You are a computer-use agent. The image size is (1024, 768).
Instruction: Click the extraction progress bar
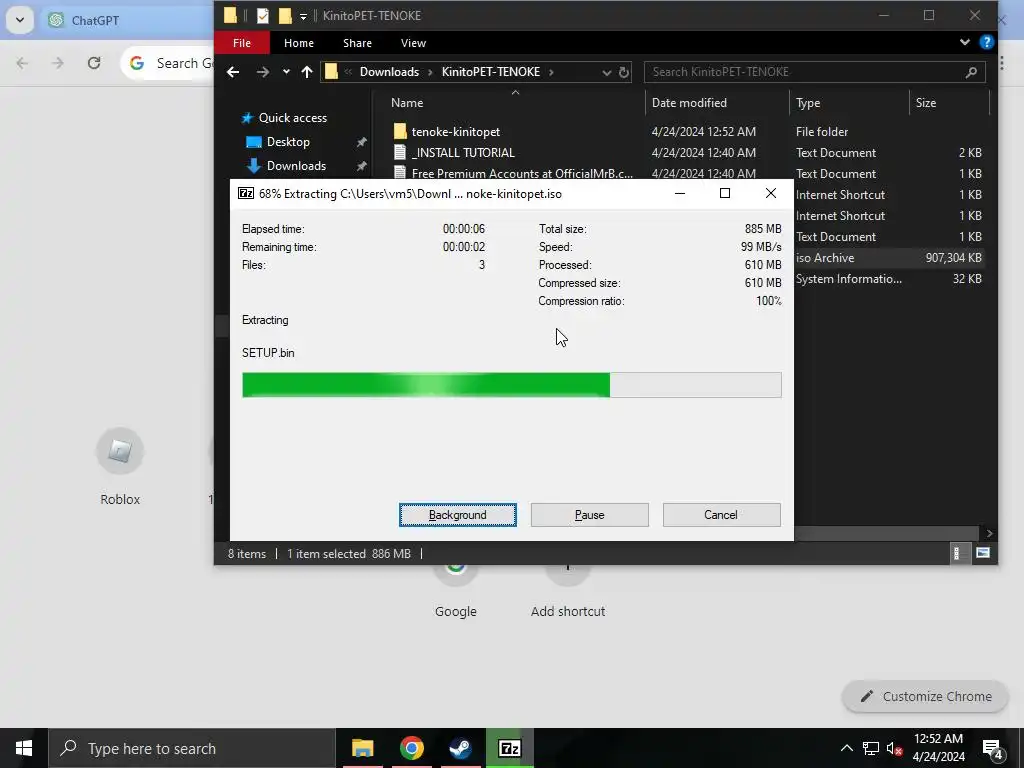[x=511, y=385]
